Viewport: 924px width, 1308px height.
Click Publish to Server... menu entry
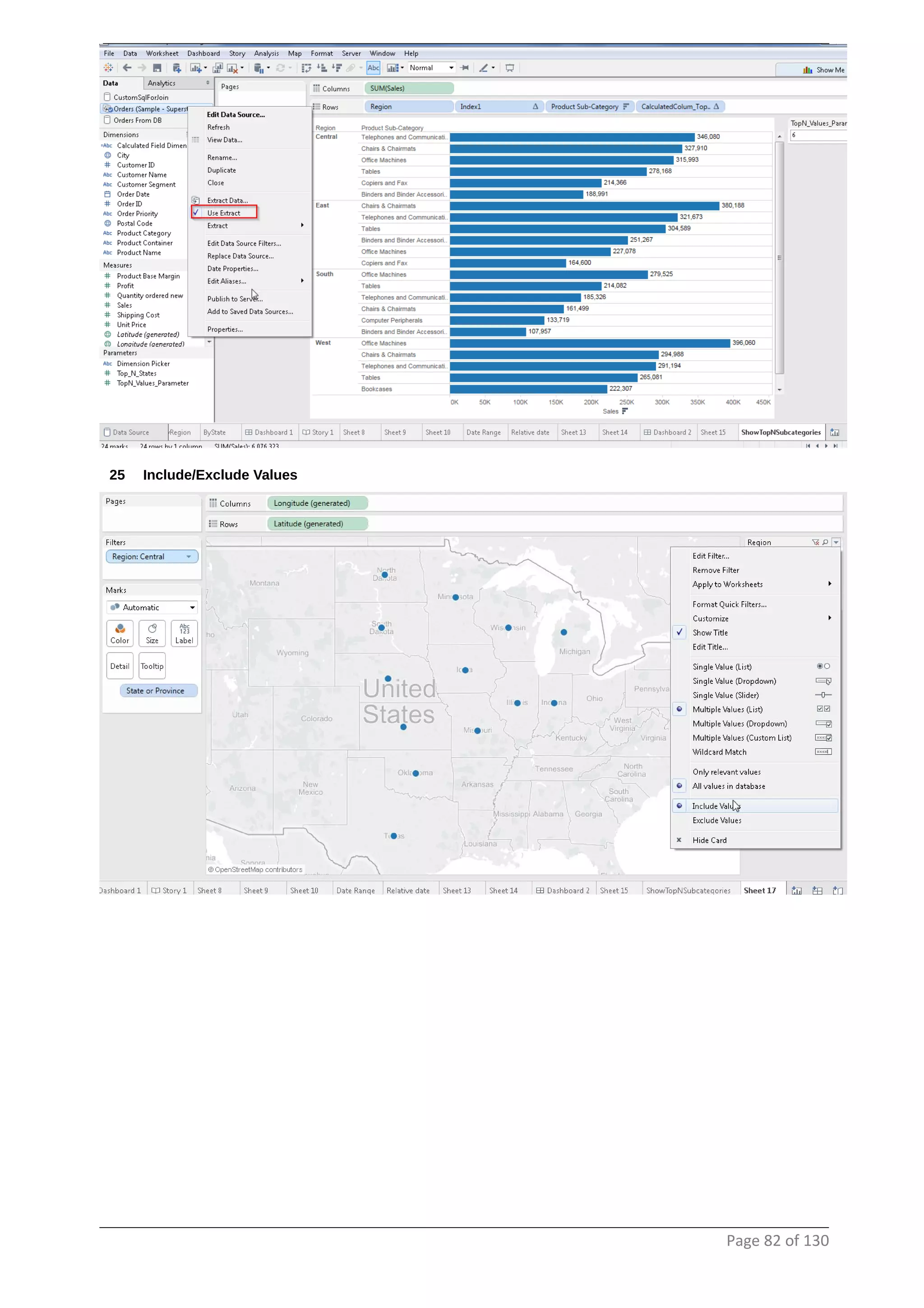click(x=235, y=299)
